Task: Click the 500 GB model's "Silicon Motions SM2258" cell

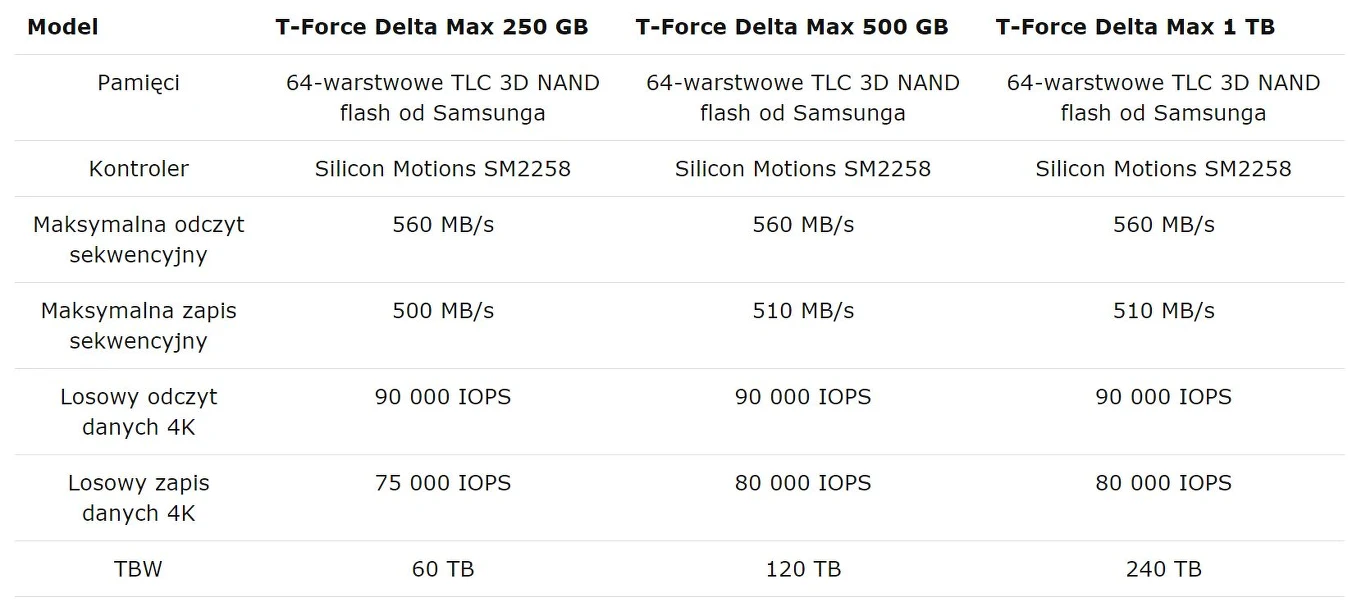Action: 803,169
